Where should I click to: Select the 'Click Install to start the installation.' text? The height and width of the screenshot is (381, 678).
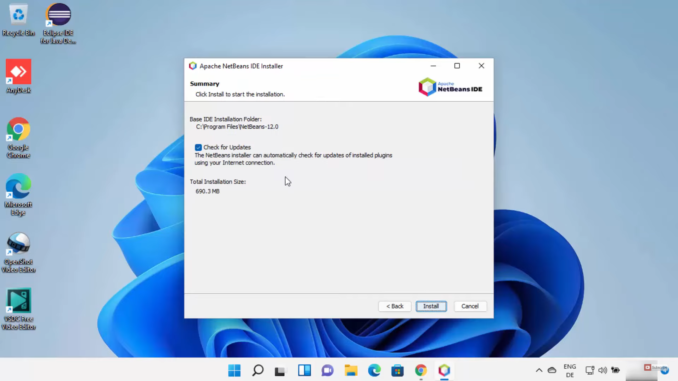click(240, 94)
